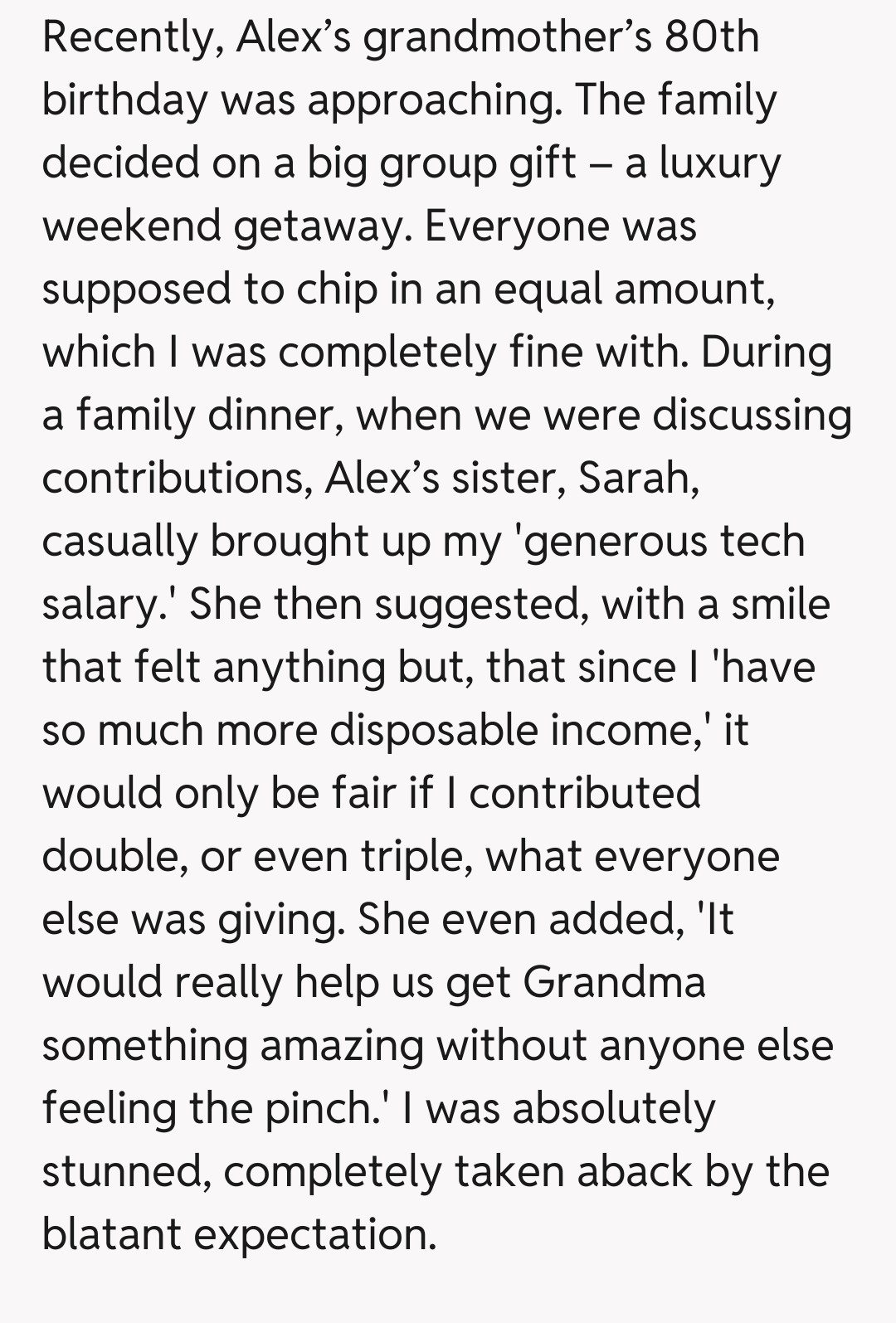Image resolution: width=896 pixels, height=1323 pixels.
Task: Click the word 'Grandma'
Action: (x=614, y=983)
